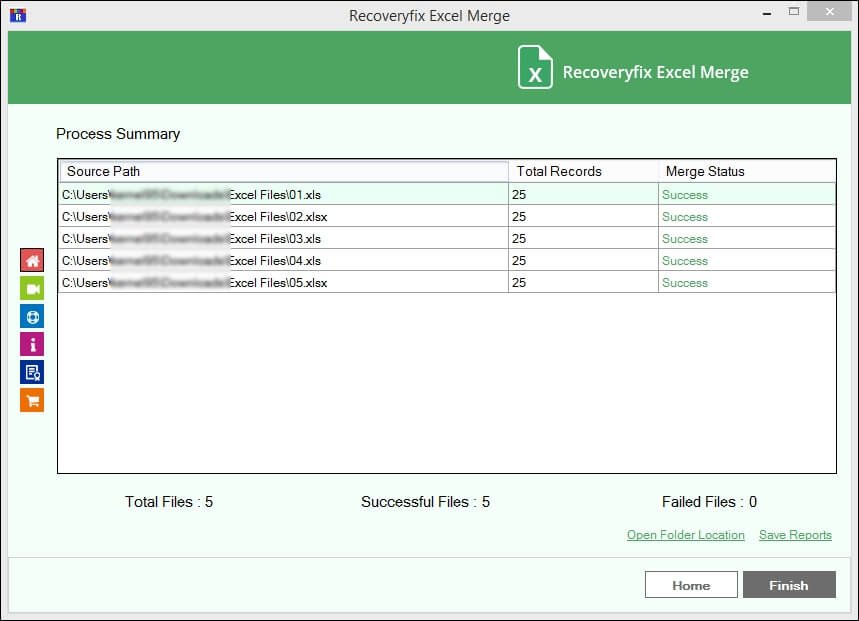Screen dimensions: 859x621
Task: Click Success status of 01.xls row
Action: point(685,195)
